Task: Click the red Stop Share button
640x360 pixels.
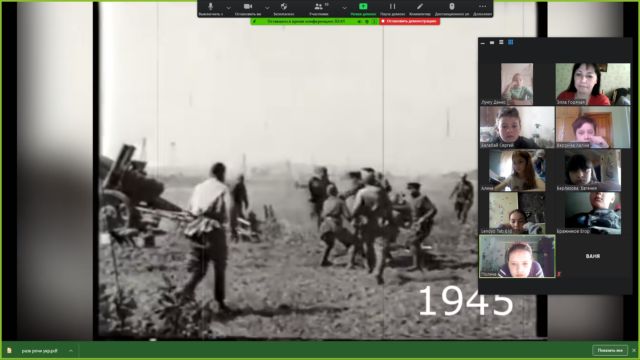Action: coord(410,21)
